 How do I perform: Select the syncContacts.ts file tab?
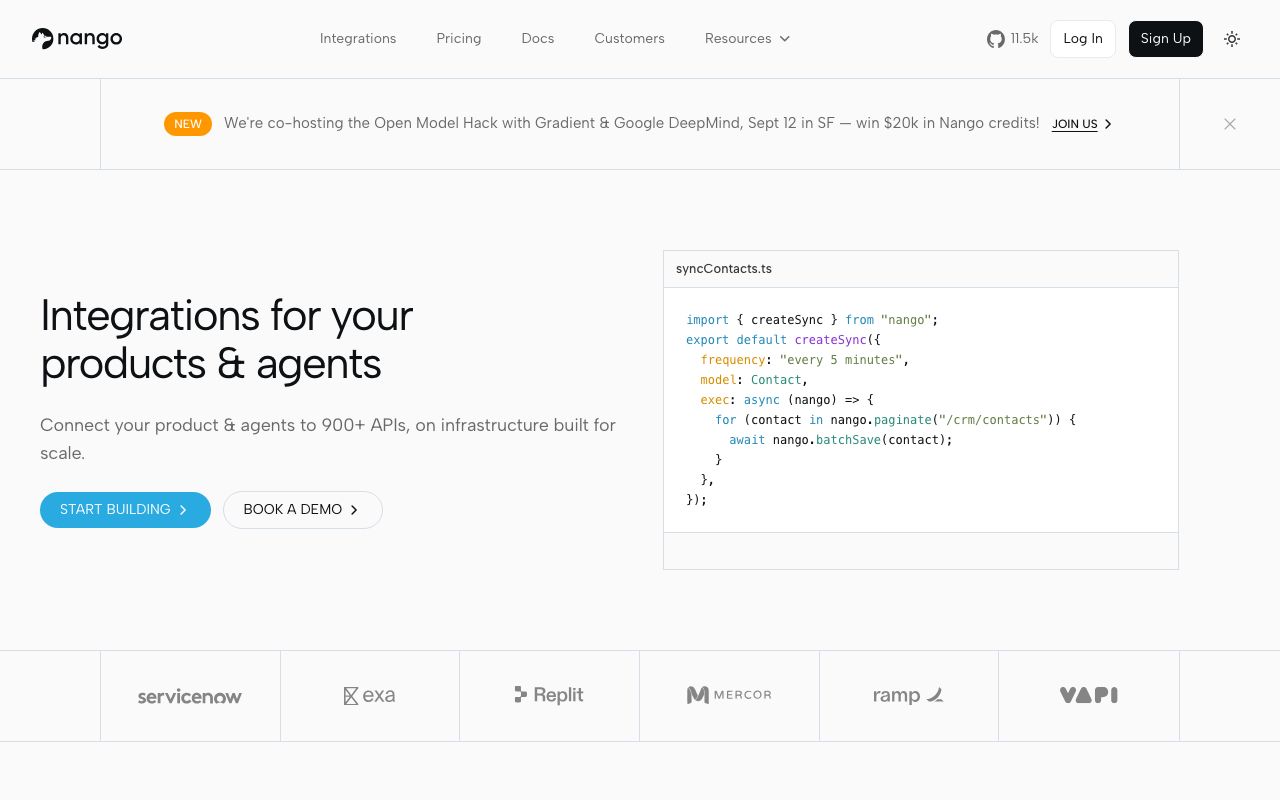pyautogui.click(x=724, y=269)
